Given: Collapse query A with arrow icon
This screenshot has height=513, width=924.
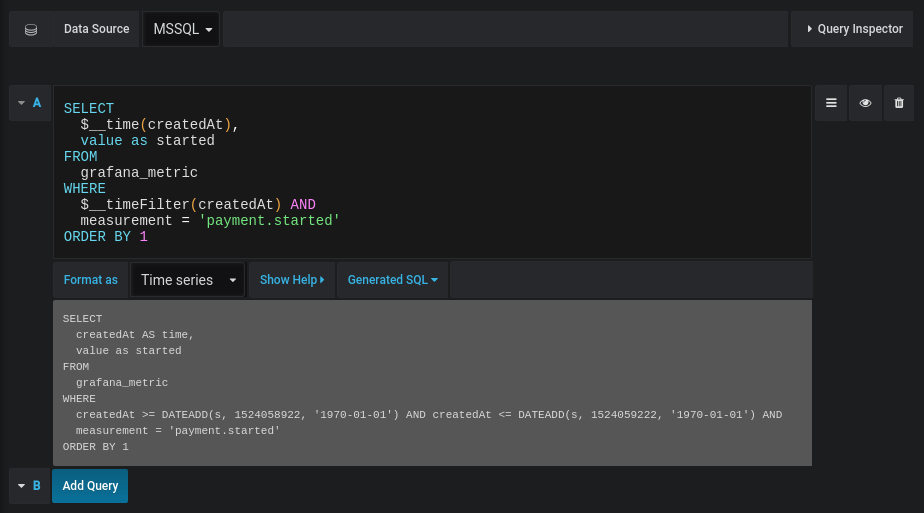Looking at the screenshot, I should click(x=21, y=103).
